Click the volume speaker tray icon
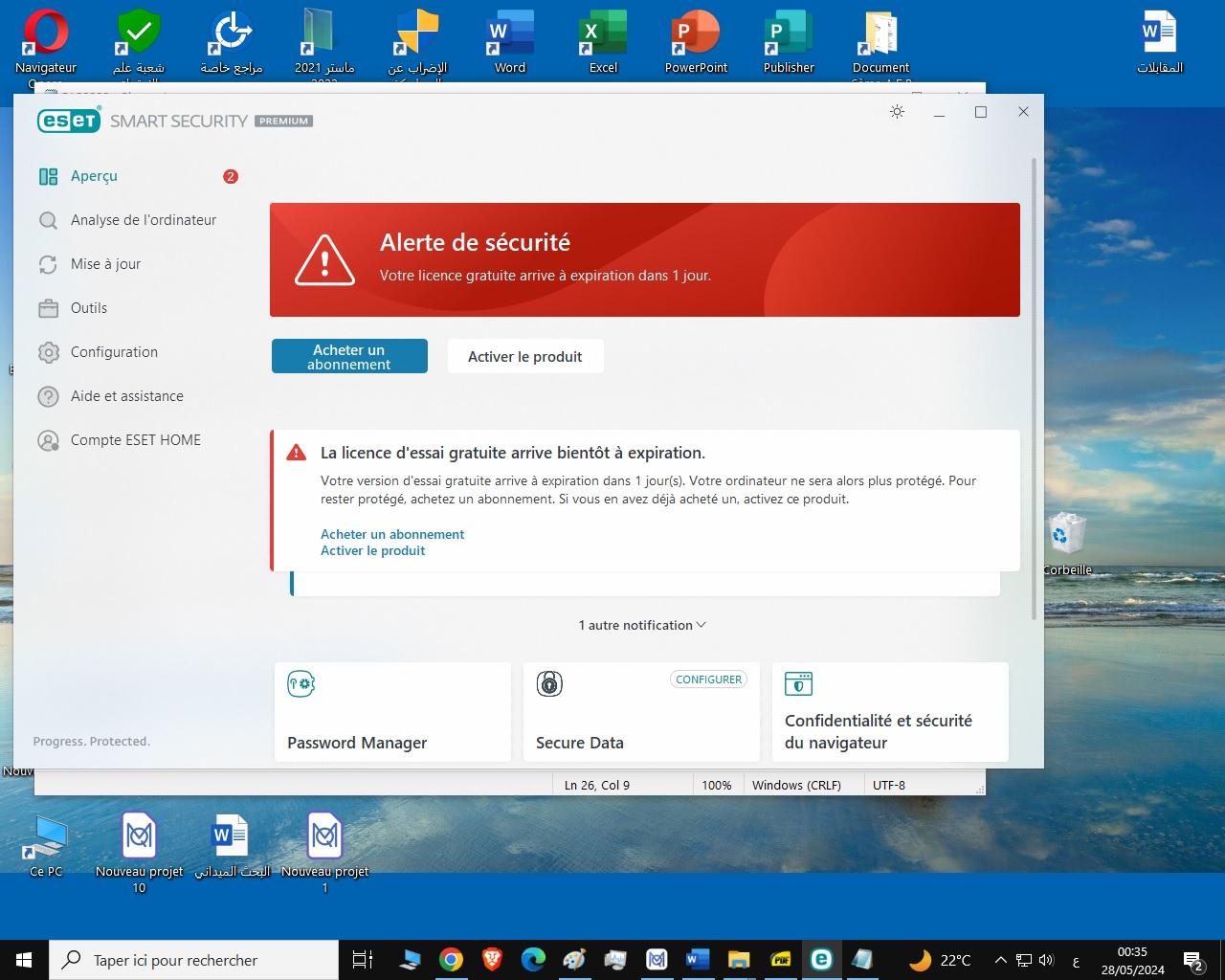1225x980 pixels. pyautogui.click(x=1045, y=960)
